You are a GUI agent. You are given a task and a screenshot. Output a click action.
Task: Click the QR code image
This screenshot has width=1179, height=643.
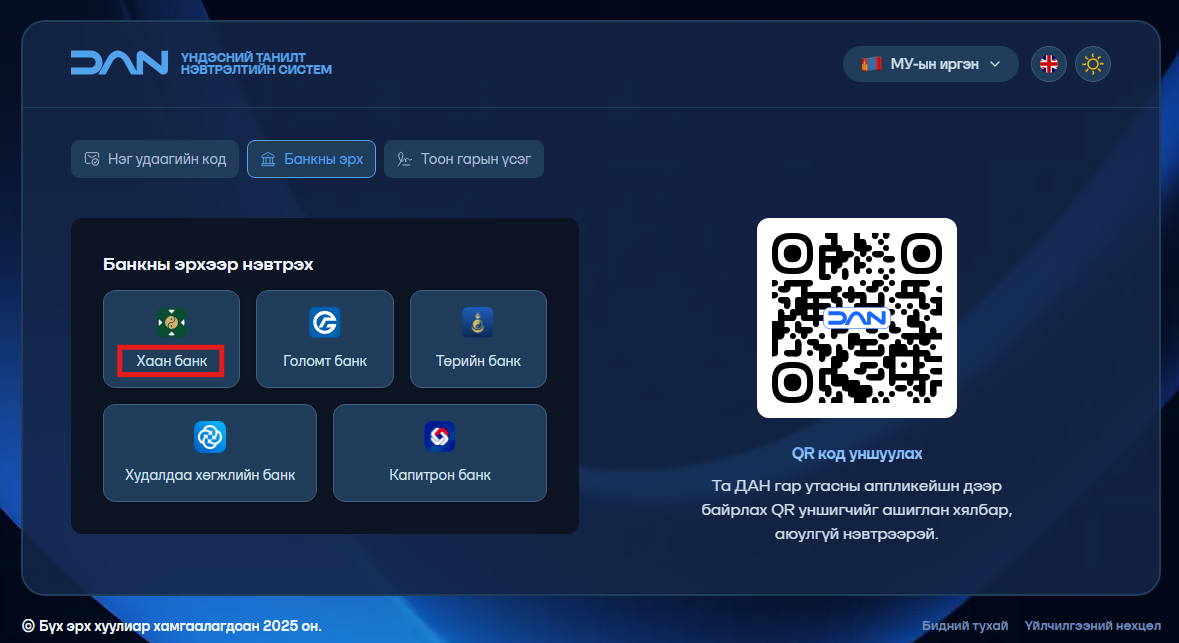856,318
